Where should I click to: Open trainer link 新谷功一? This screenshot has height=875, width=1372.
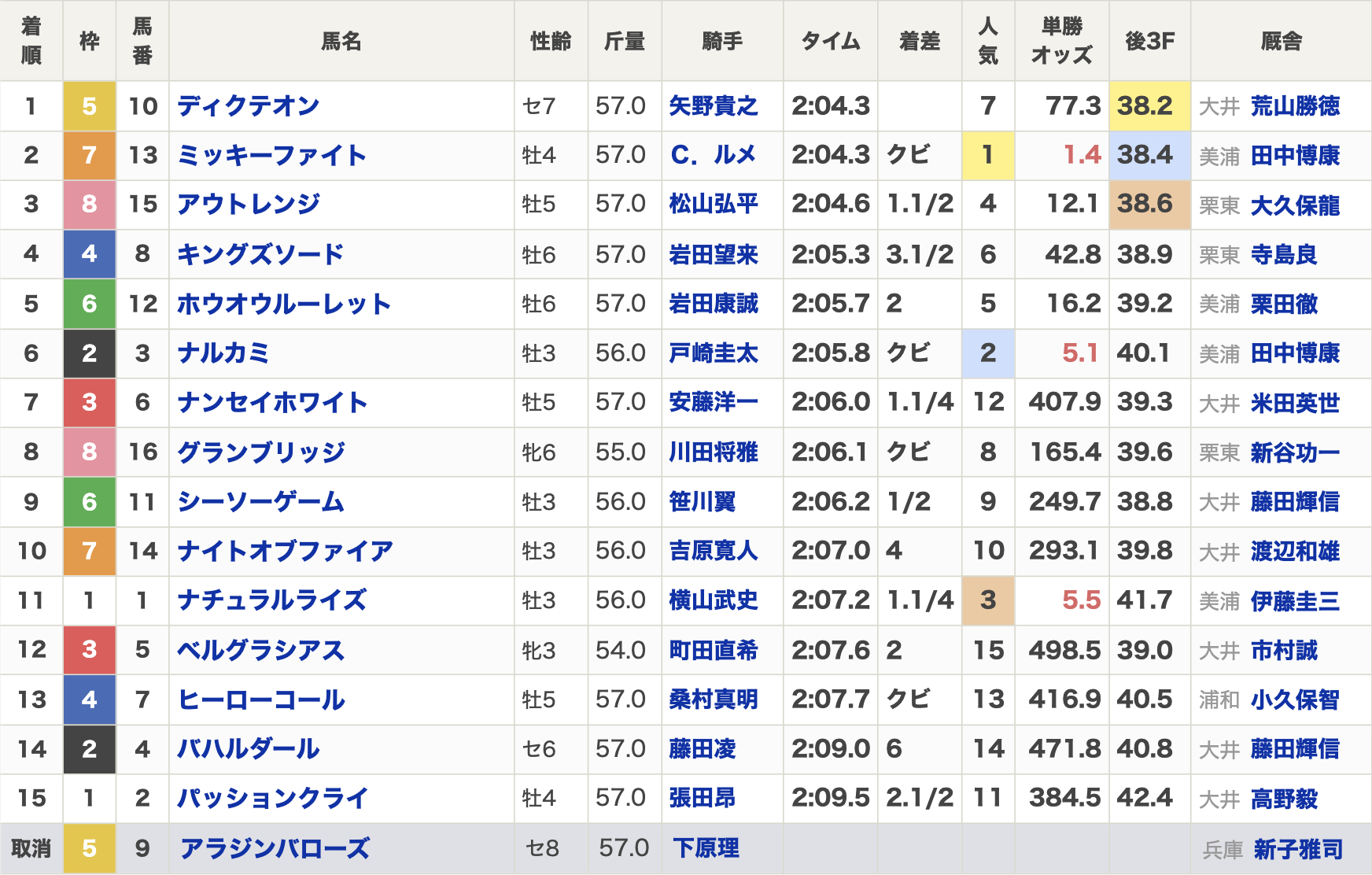coord(1295,453)
